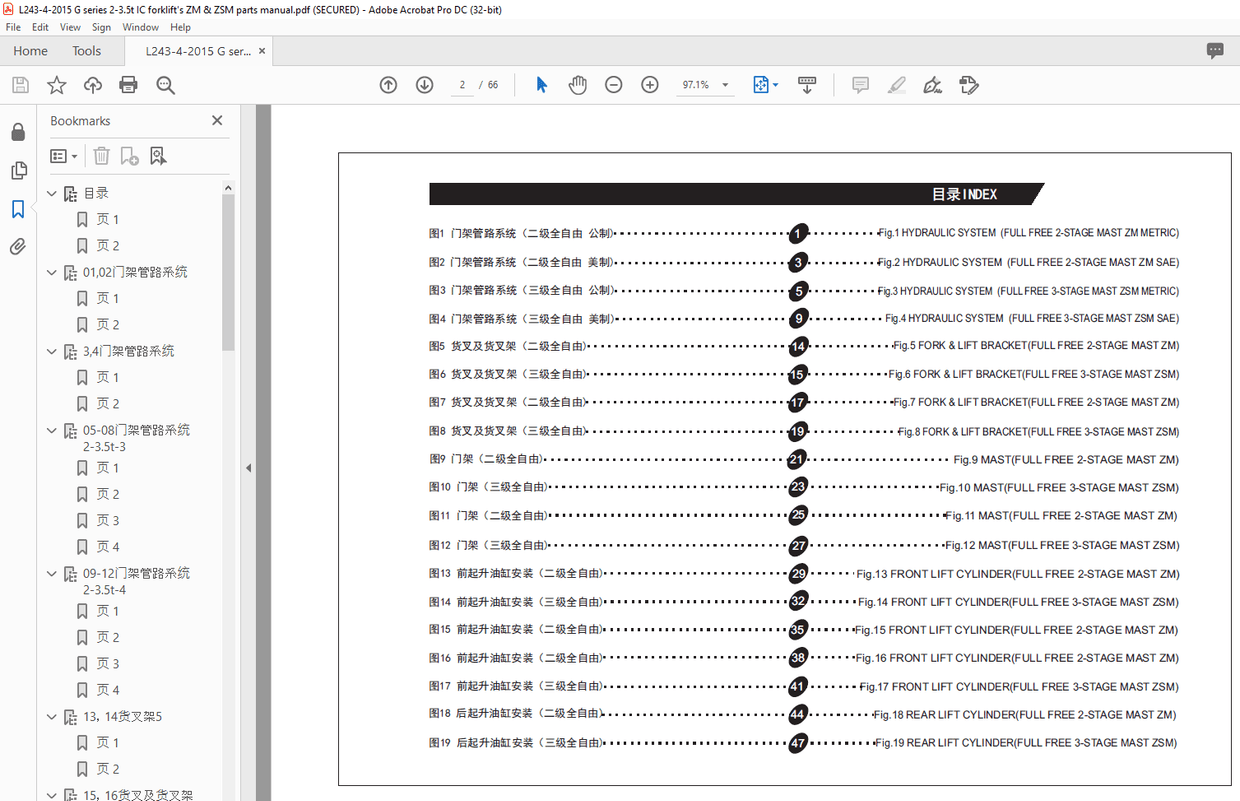Viewport: 1240px width, 801px height.
Task: Select the Hand pan tool
Action: tap(577, 85)
